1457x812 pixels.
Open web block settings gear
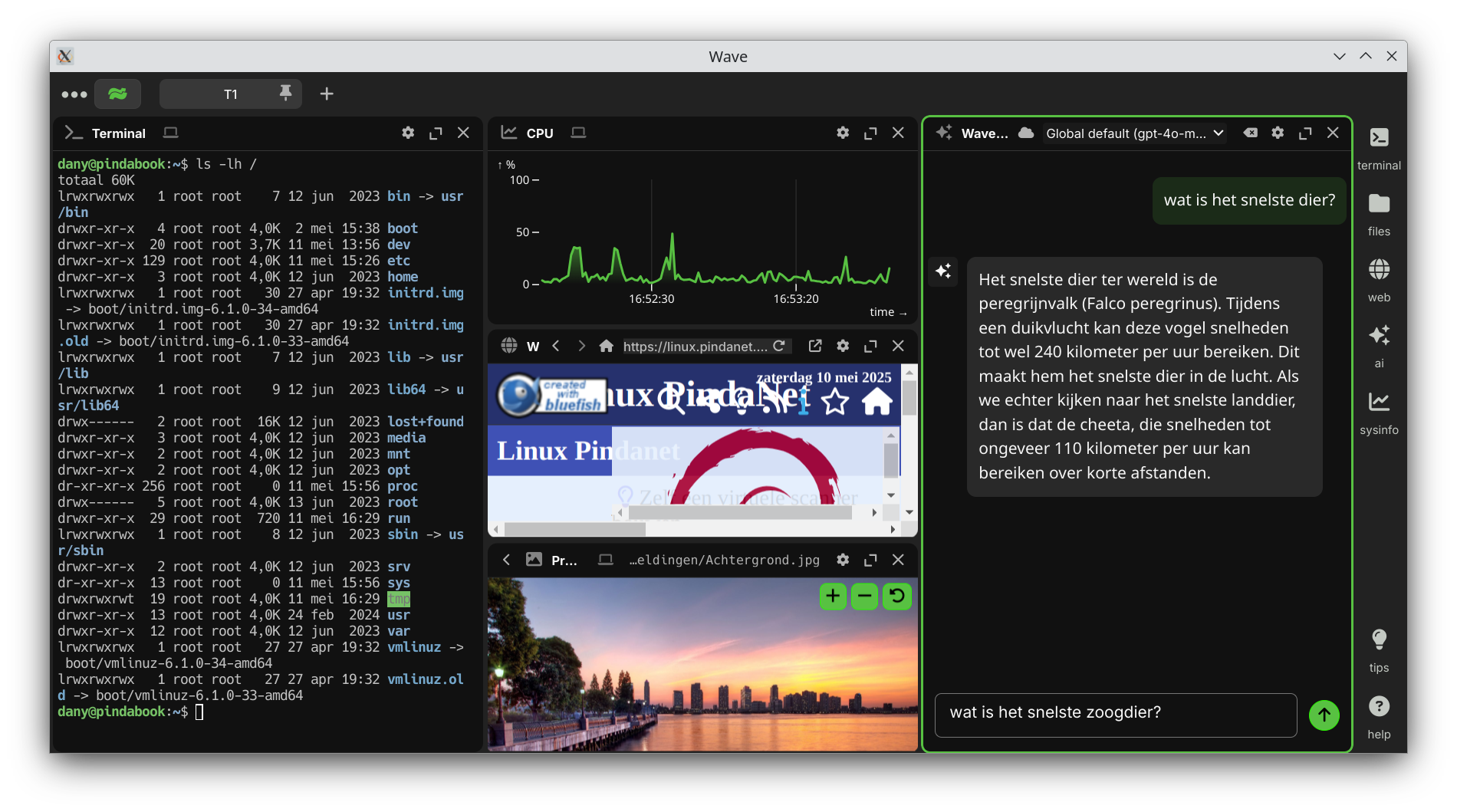[843, 346]
